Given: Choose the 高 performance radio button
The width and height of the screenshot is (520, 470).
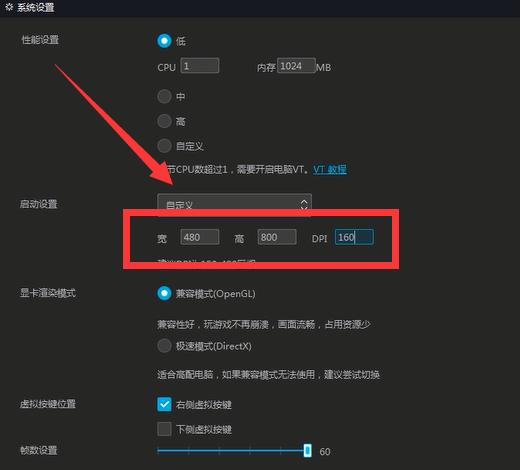Looking at the screenshot, I should 164,121.
